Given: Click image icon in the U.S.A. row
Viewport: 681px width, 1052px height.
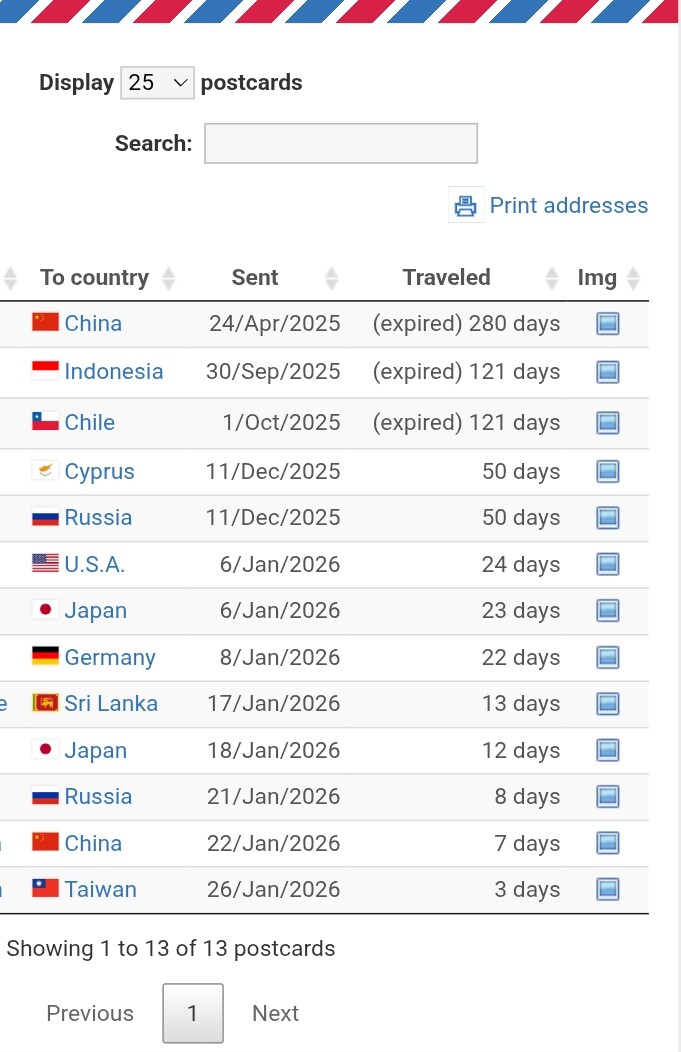Looking at the screenshot, I should 607,564.
